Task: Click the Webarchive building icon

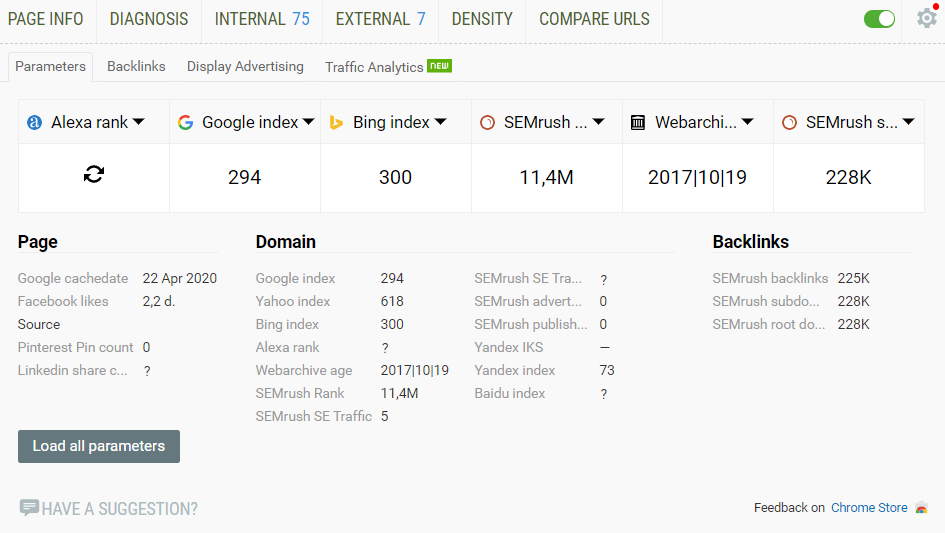Action: 638,122
